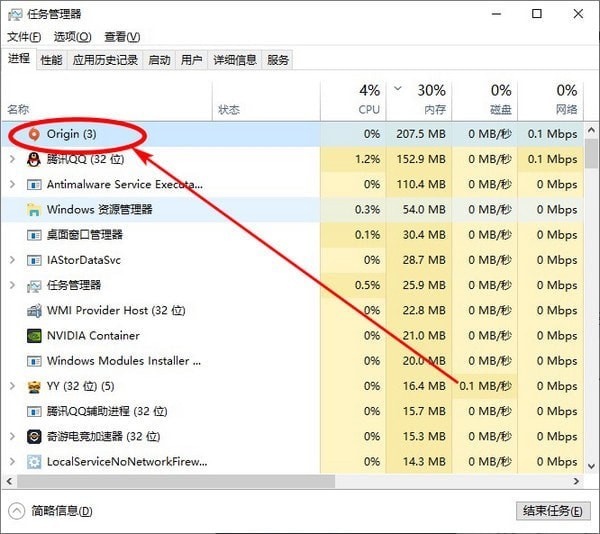
Task: Click the IAStorDataSvc process icon
Action: [34, 260]
